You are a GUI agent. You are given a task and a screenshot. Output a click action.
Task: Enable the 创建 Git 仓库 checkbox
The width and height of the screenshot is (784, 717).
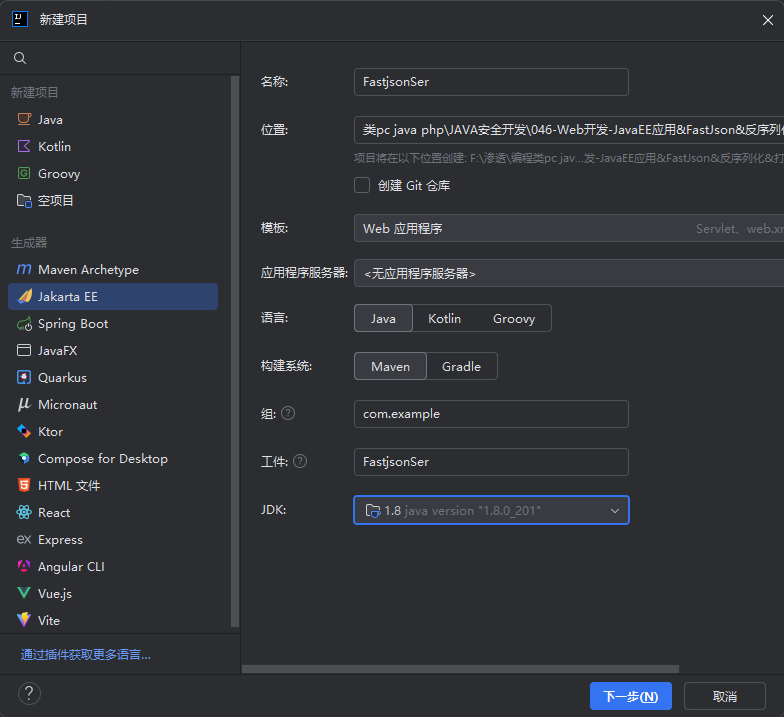click(x=362, y=185)
